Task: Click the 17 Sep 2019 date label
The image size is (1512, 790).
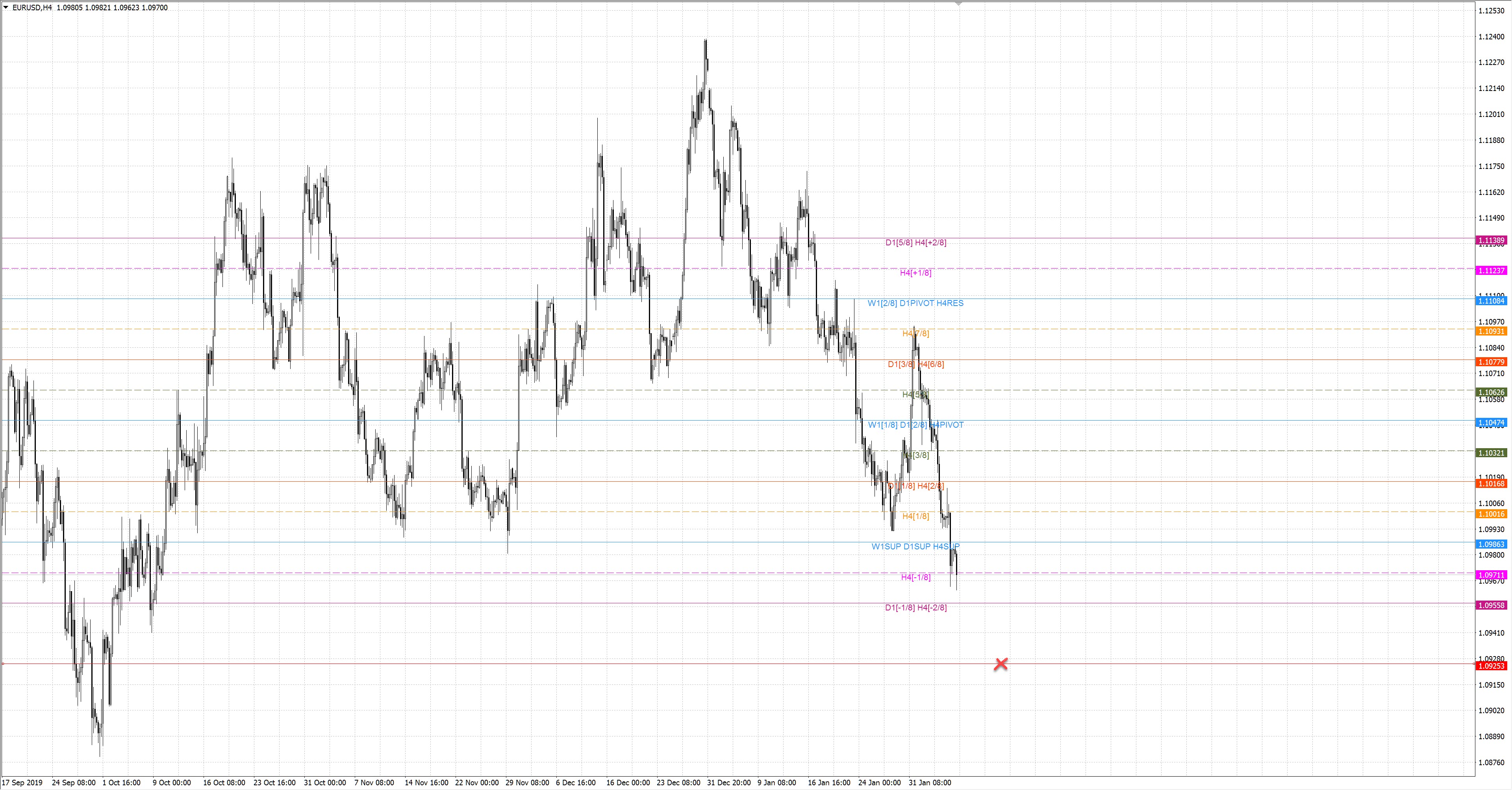Action: [x=22, y=783]
